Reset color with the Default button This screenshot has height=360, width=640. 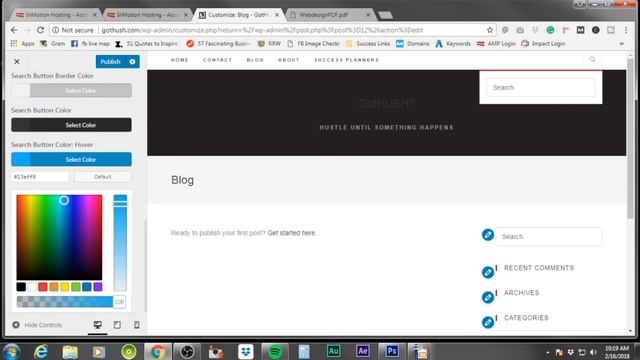click(x=103, y=177)
